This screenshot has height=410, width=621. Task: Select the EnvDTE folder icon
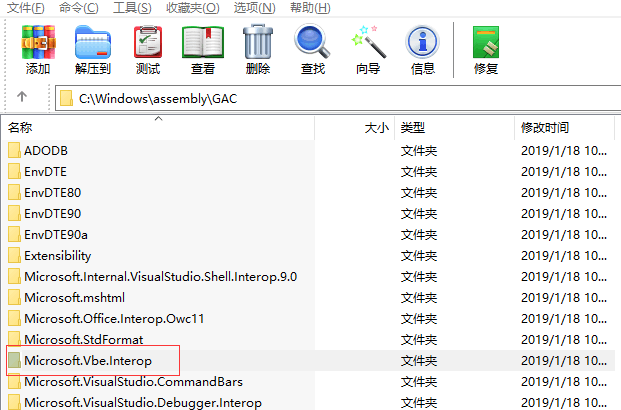pyautogui.click(x=14, y=172)
